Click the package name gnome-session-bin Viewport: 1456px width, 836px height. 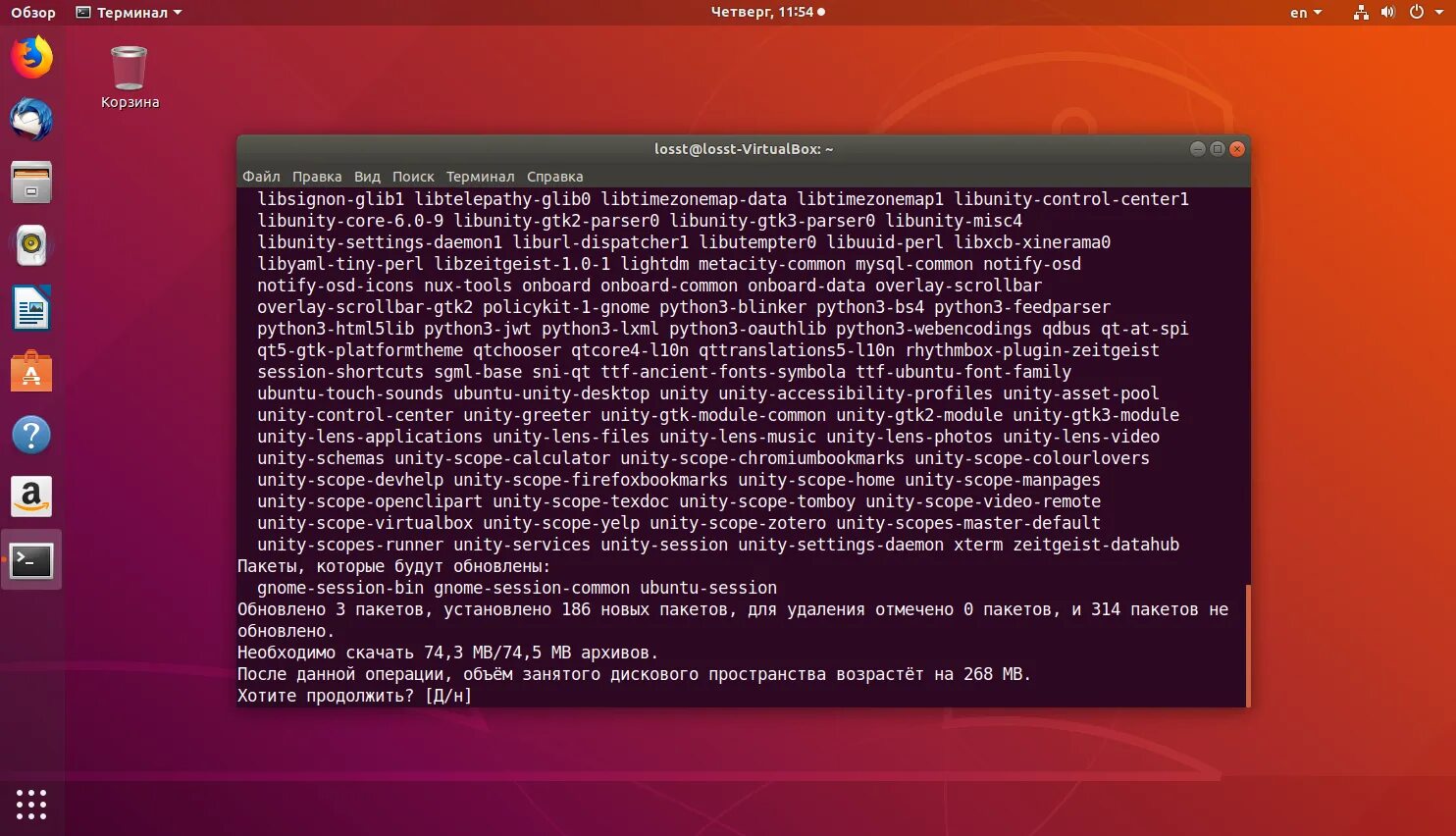tap(340, 588)
